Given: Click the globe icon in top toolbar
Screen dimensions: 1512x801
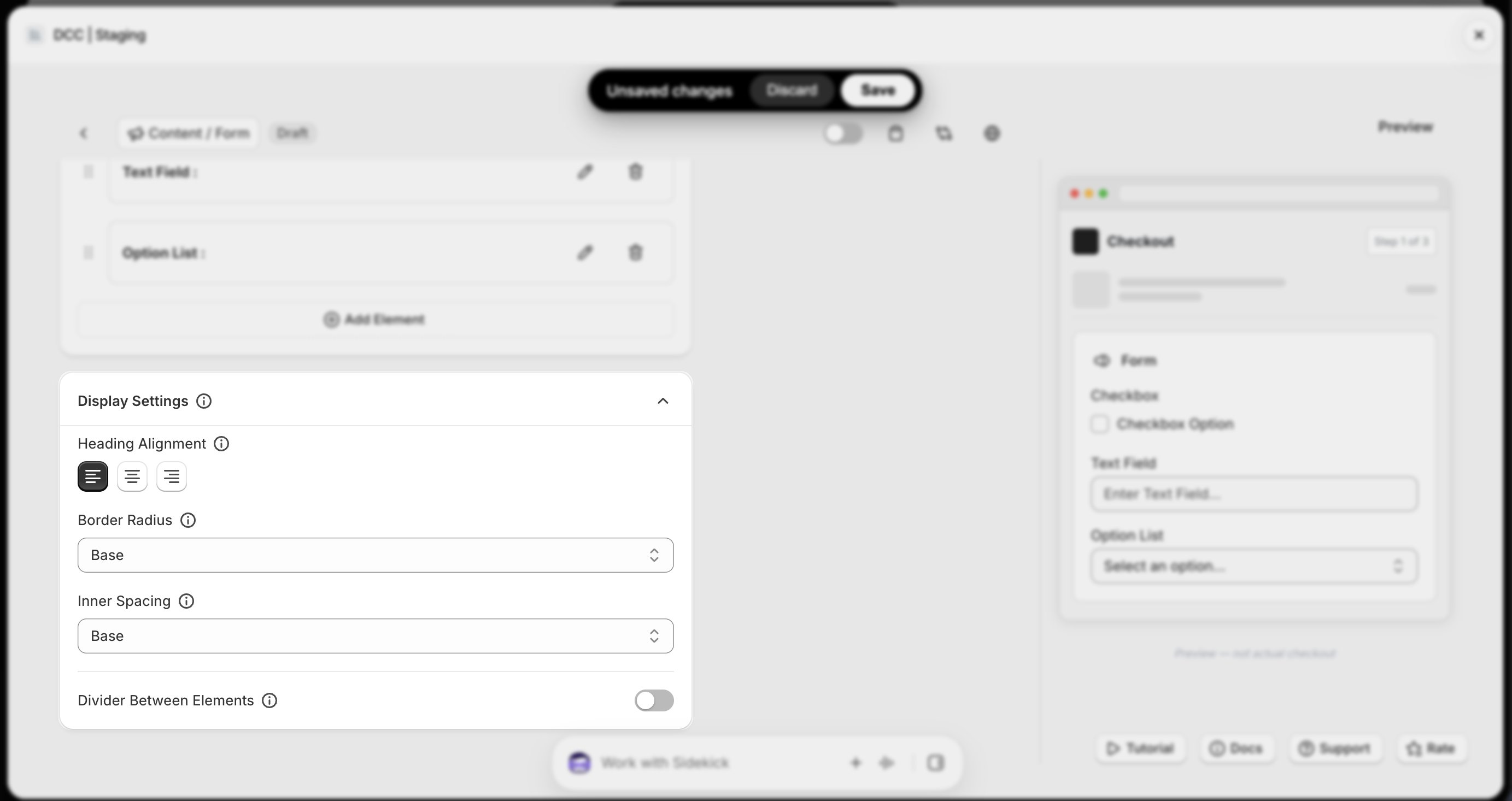Looking at the screenshot, I should click(992, 133).
